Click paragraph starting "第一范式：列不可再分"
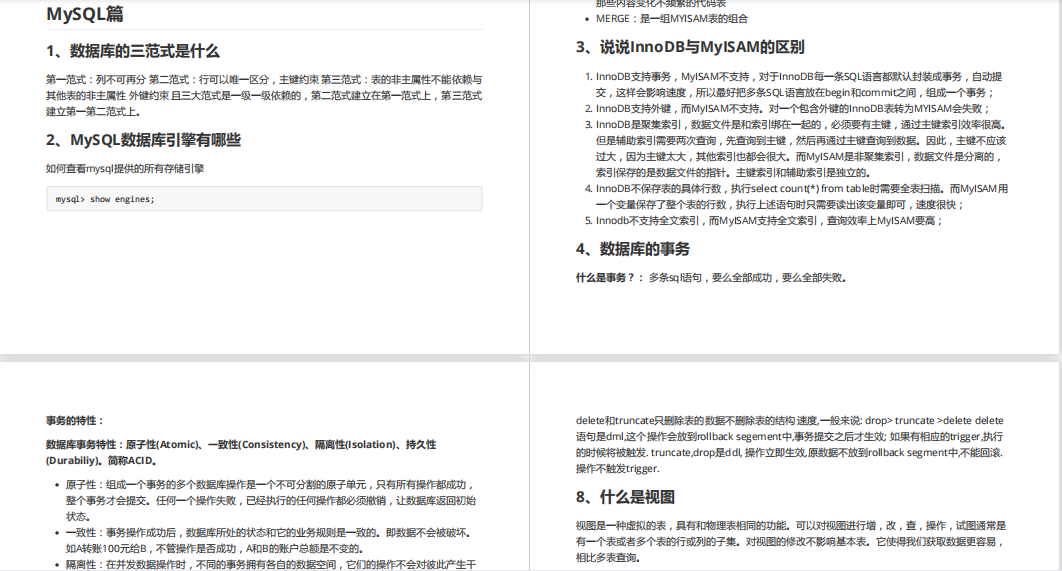The height and width of the screenshot is (571, 1062). coord(264,96)
